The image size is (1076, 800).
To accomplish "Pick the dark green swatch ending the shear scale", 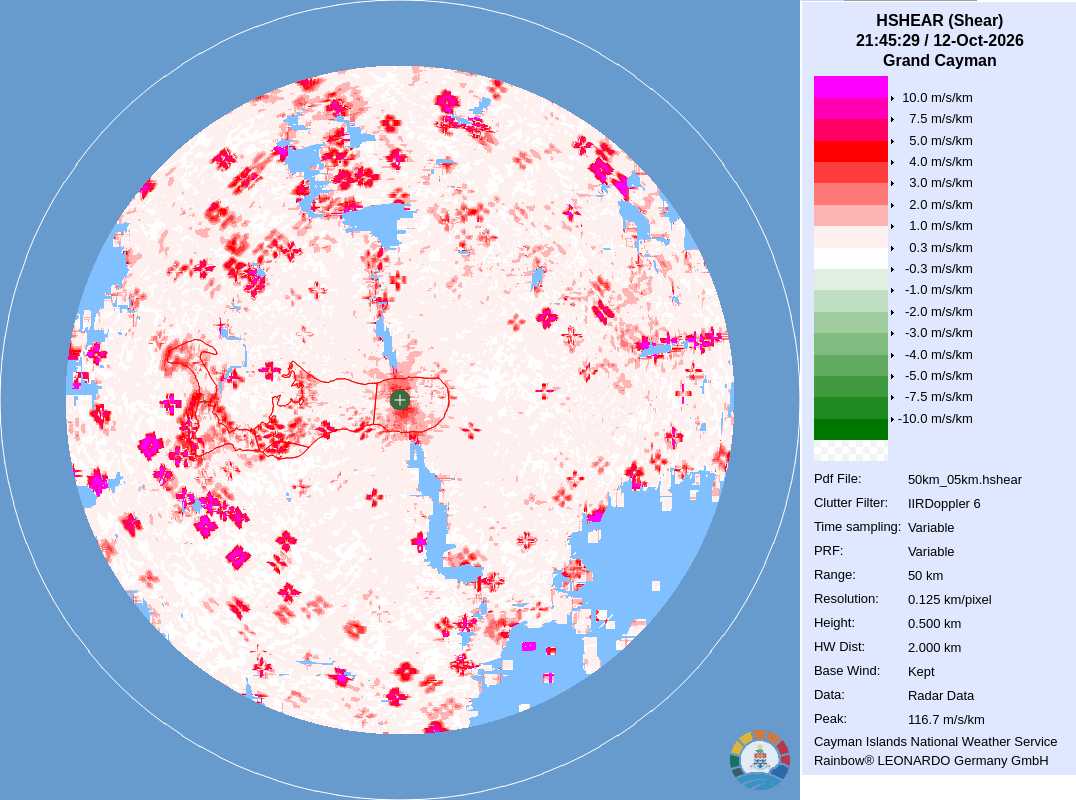I will [850, 429].
